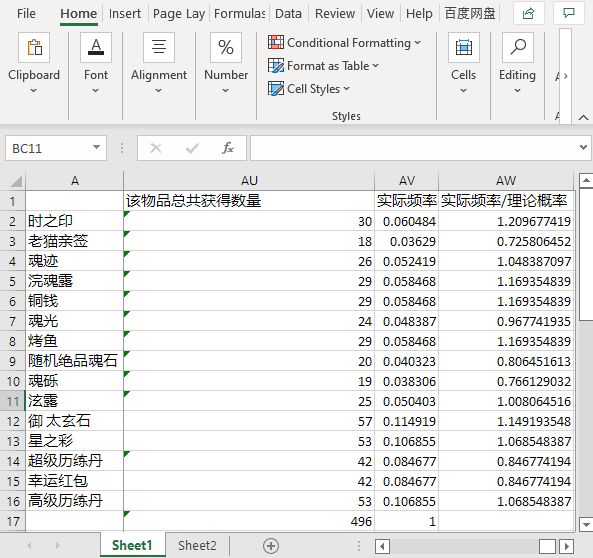The height and width of the screenshot is (558, 593).
Task: Select row 11 header
Action: (x=12, y=401)
